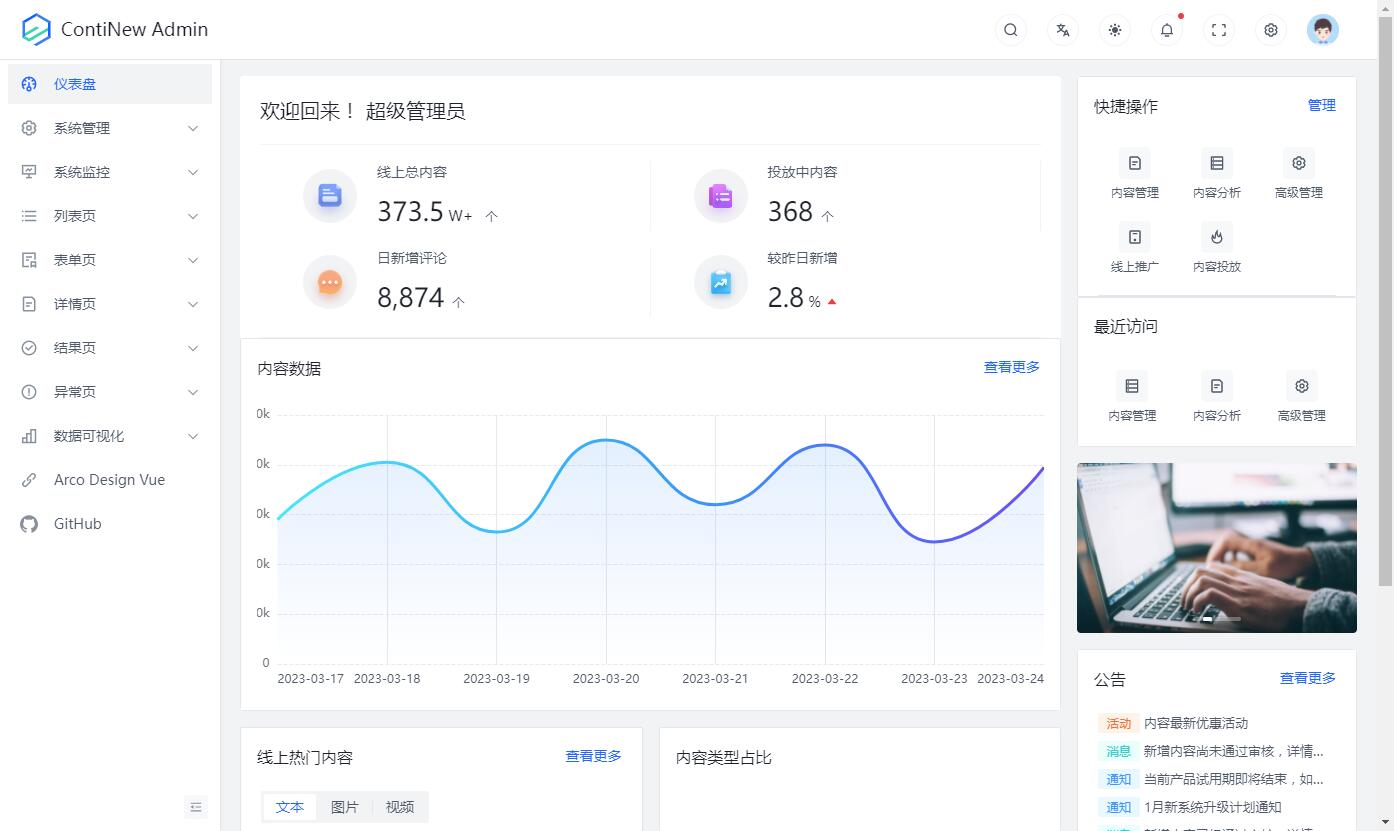Select 仪表盘 in sidebar
Image resolution: width=1394 pixels, height=831 pixels.
[110, 84]
